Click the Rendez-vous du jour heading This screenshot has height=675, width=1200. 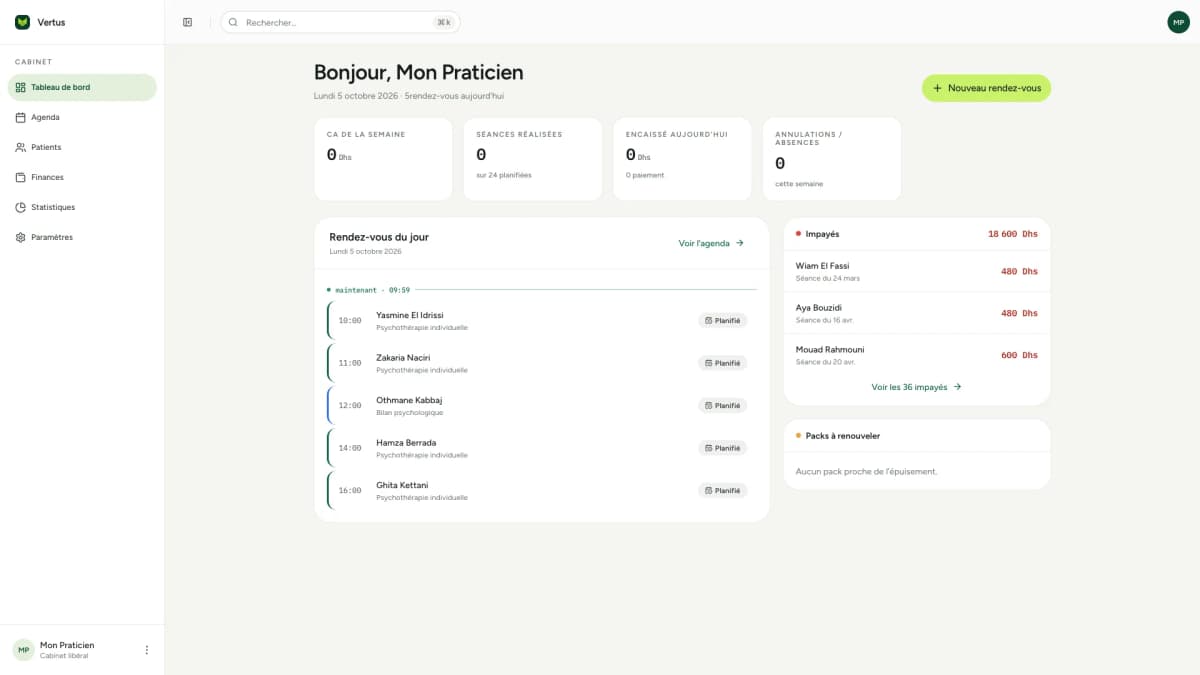coord(379,237)
